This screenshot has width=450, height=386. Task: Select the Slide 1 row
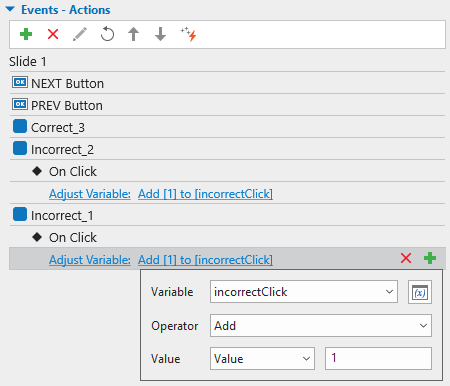(x=227, y=61)
